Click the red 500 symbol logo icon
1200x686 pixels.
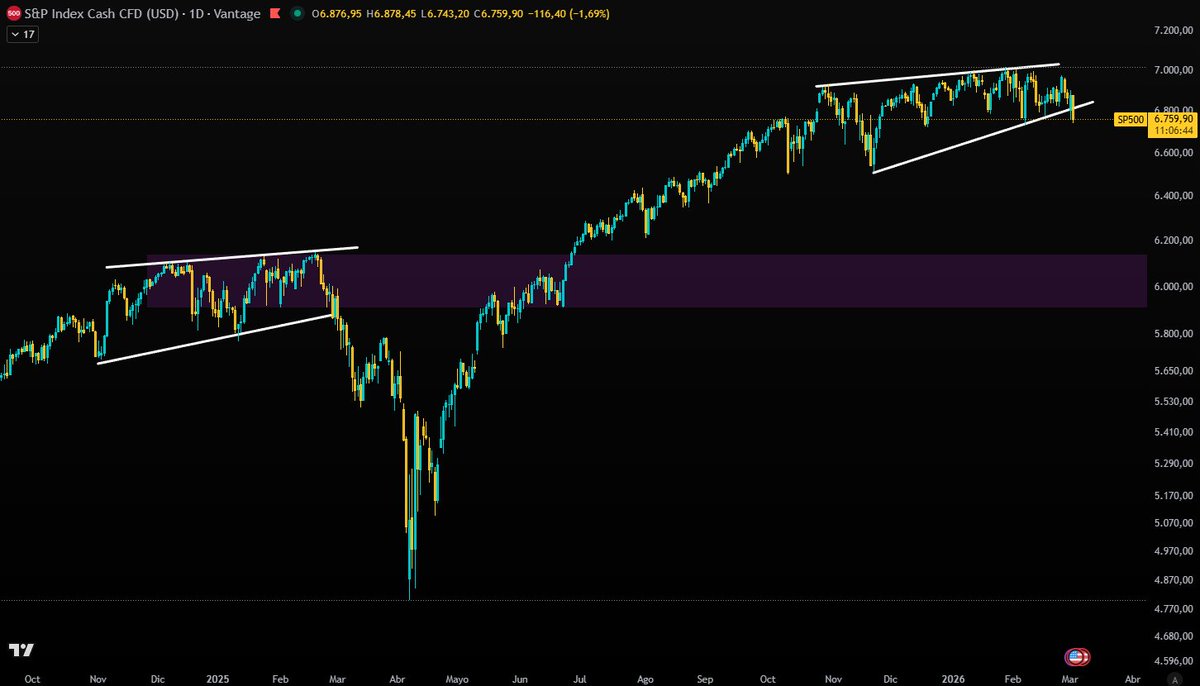(13, 13)
